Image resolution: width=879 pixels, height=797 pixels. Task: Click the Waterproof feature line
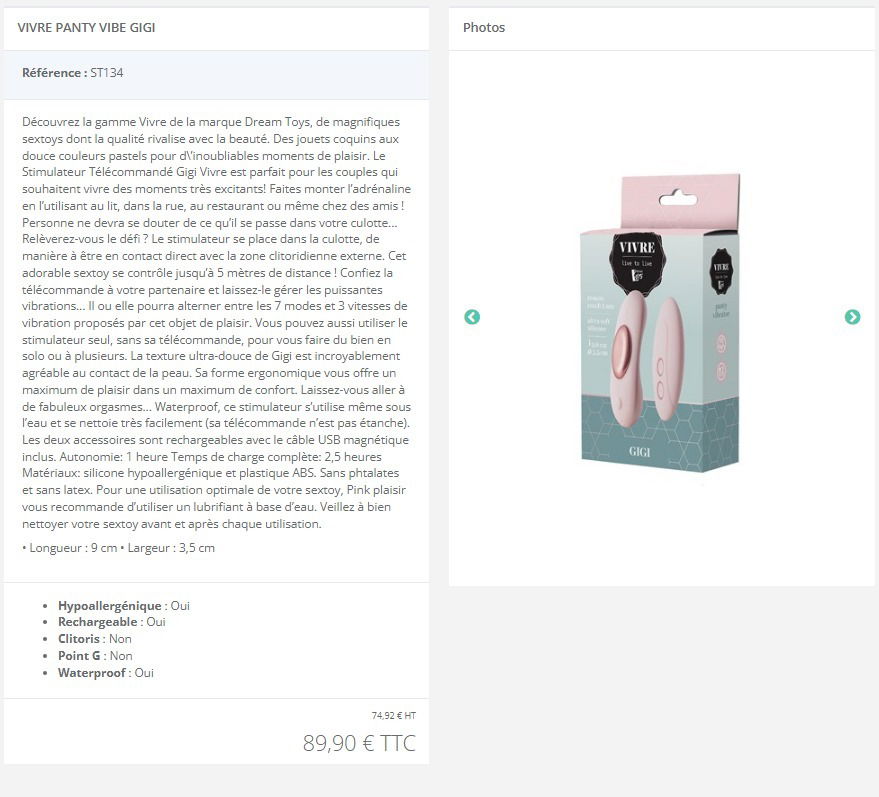pos(106,673)
